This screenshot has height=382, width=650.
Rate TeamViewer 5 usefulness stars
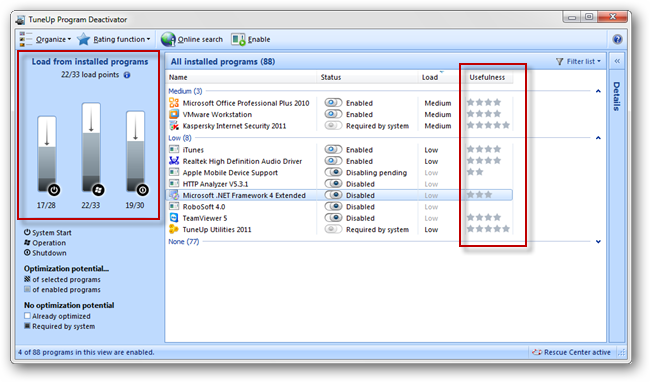point(484,217)
